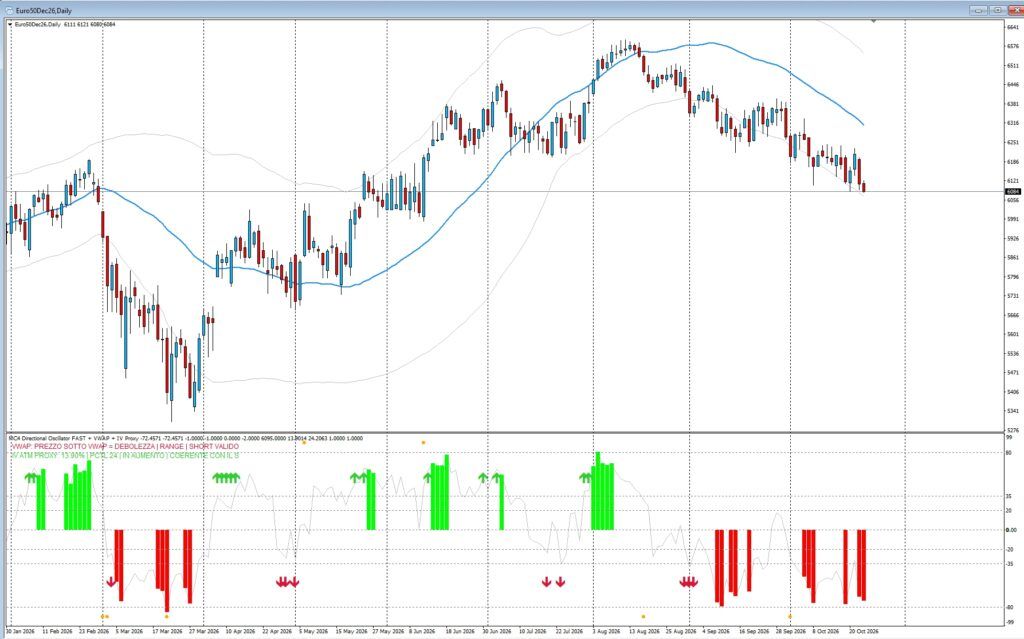Click the 22 Jul 2026 date label
1024x639 pixels.
(569, 632)
